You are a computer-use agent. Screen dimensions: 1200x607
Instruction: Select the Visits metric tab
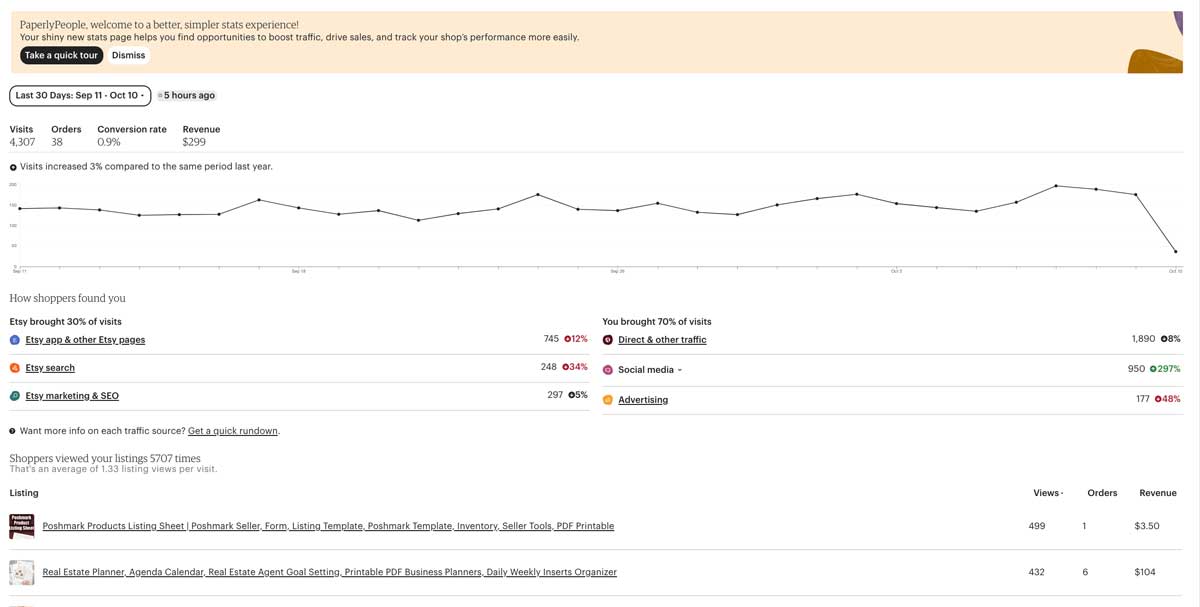[22, 136]
